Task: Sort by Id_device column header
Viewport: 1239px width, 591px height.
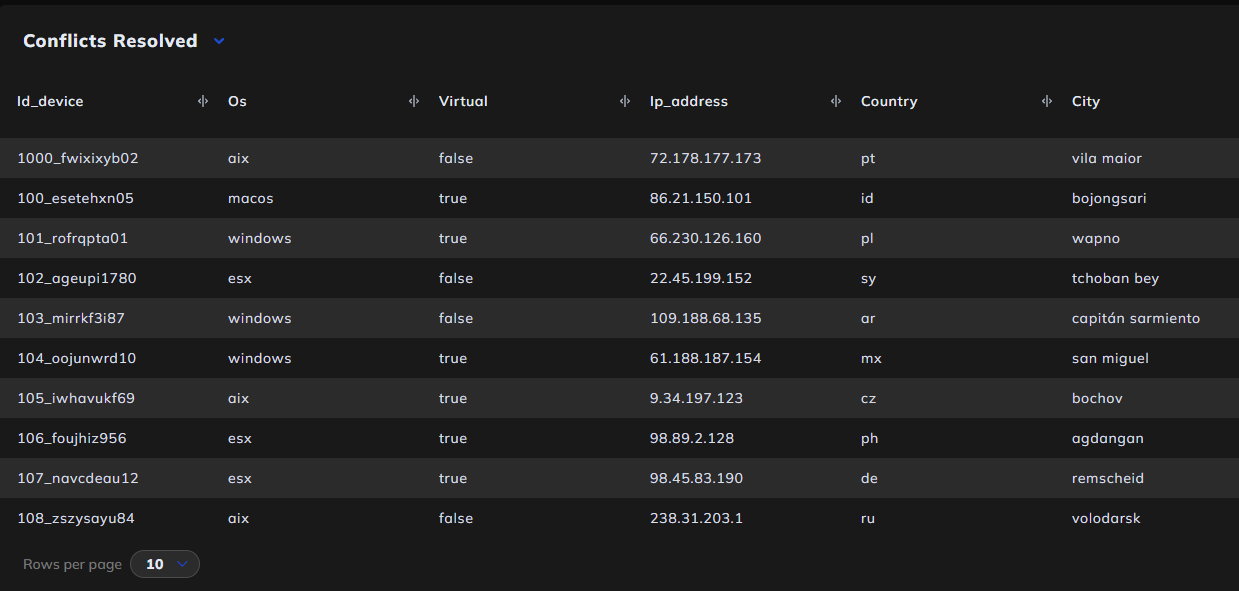Action: (x=50, y=101)
